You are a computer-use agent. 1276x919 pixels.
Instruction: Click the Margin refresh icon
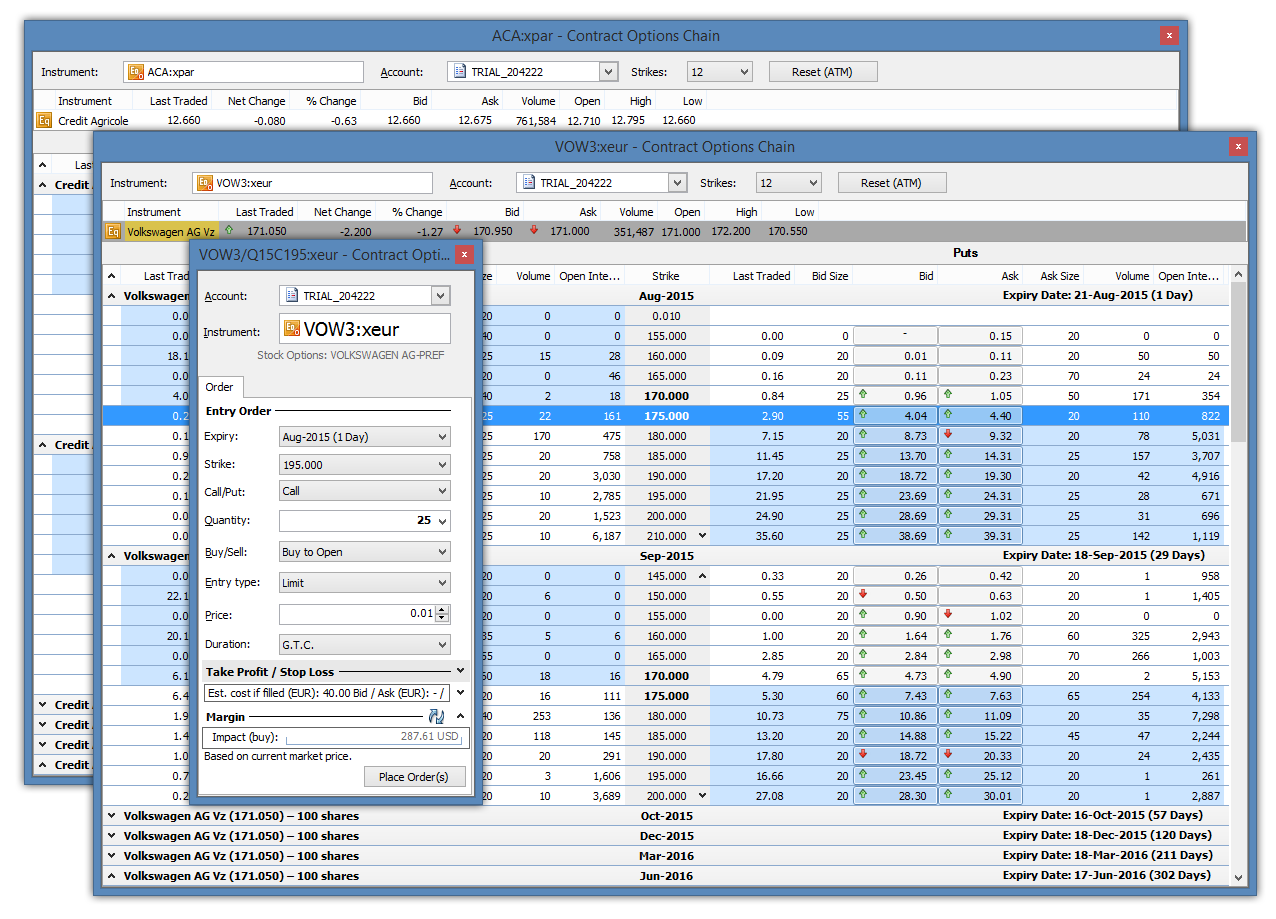pyautogui.click(x=436, y=716)
